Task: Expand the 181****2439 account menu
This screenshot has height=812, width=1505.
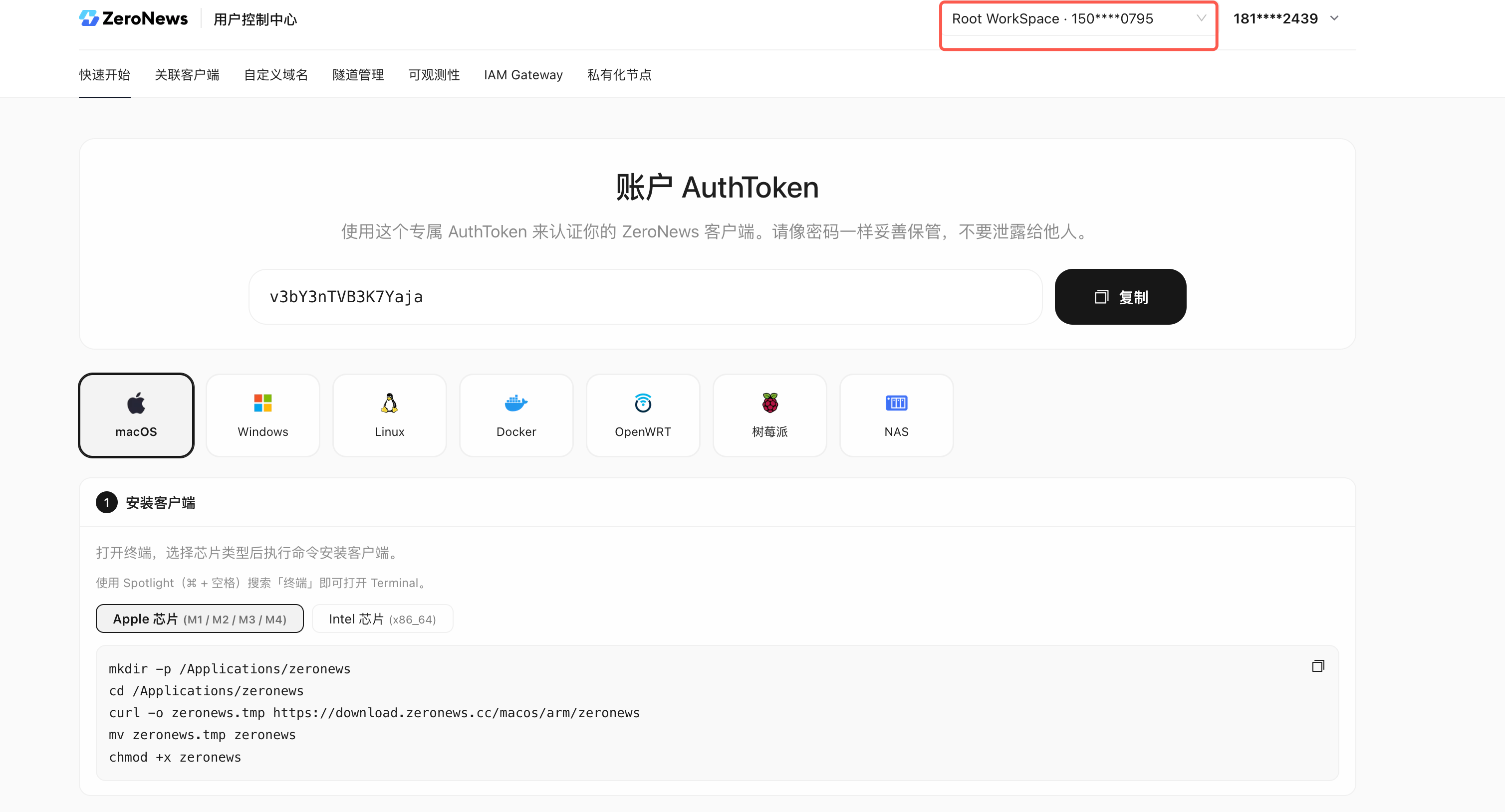Action: point(1286,18)
